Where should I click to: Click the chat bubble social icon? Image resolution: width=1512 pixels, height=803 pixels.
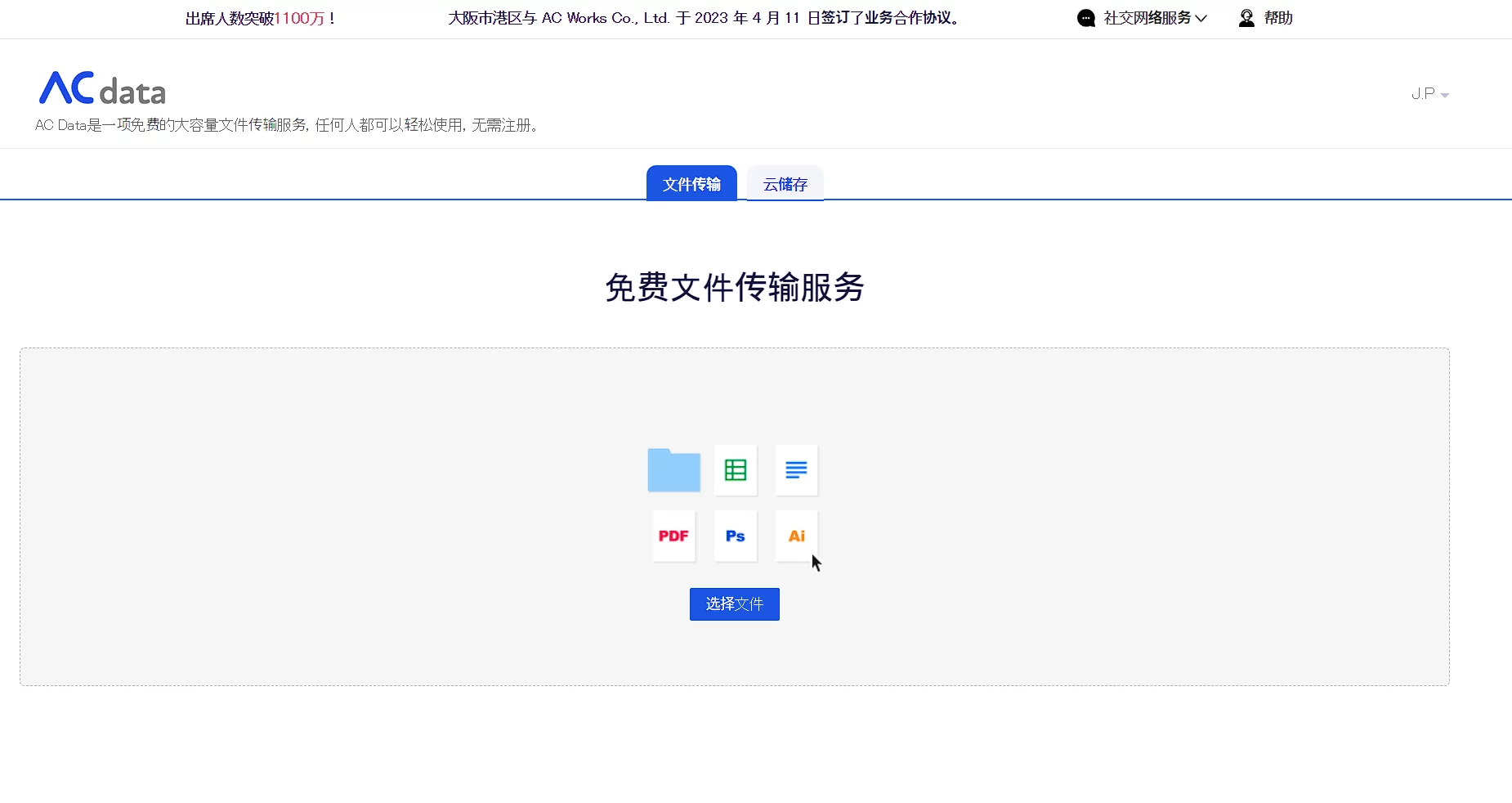[x=1085, y=18]
